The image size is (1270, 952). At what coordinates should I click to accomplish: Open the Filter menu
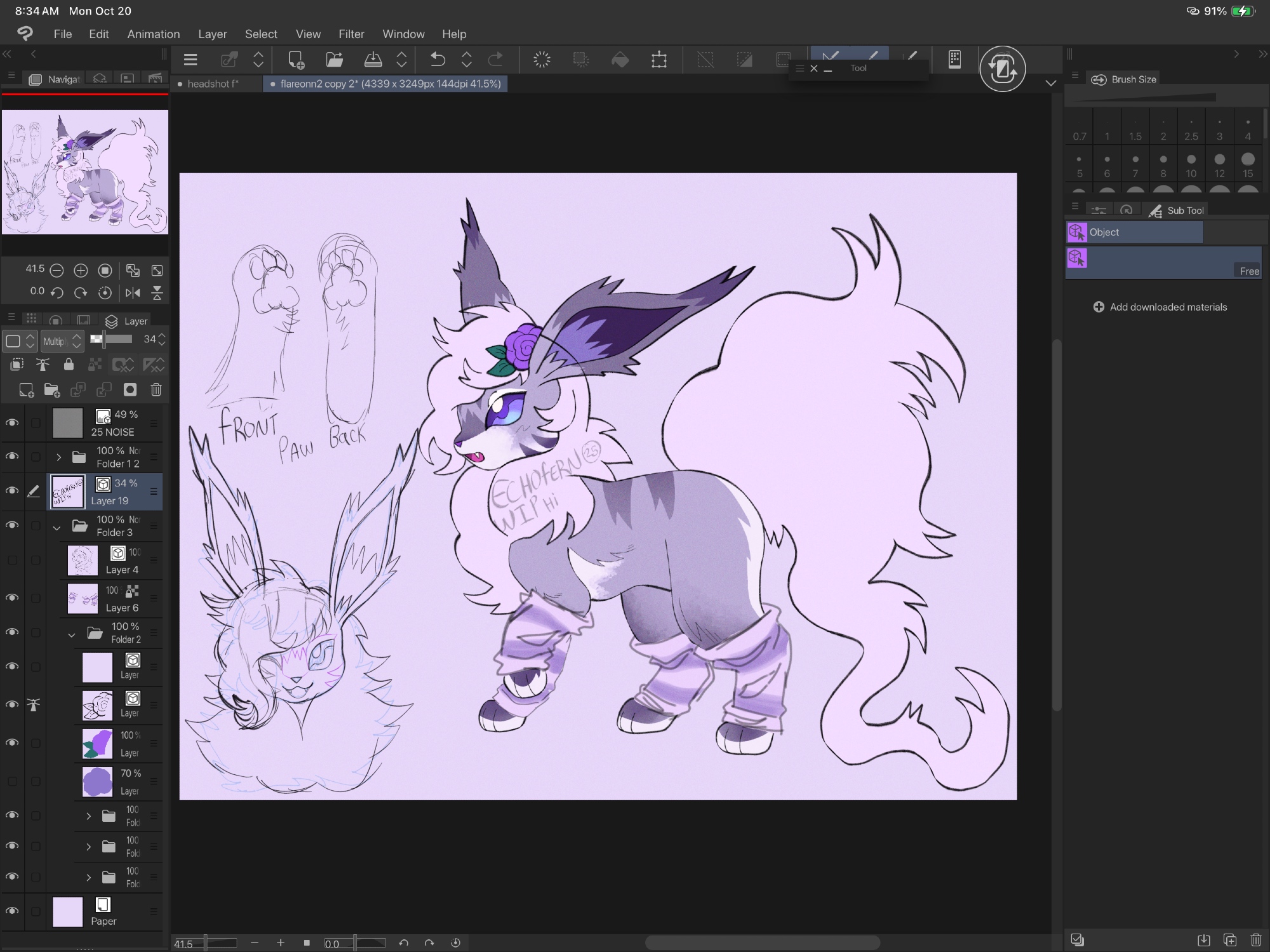tap(351, 34)
